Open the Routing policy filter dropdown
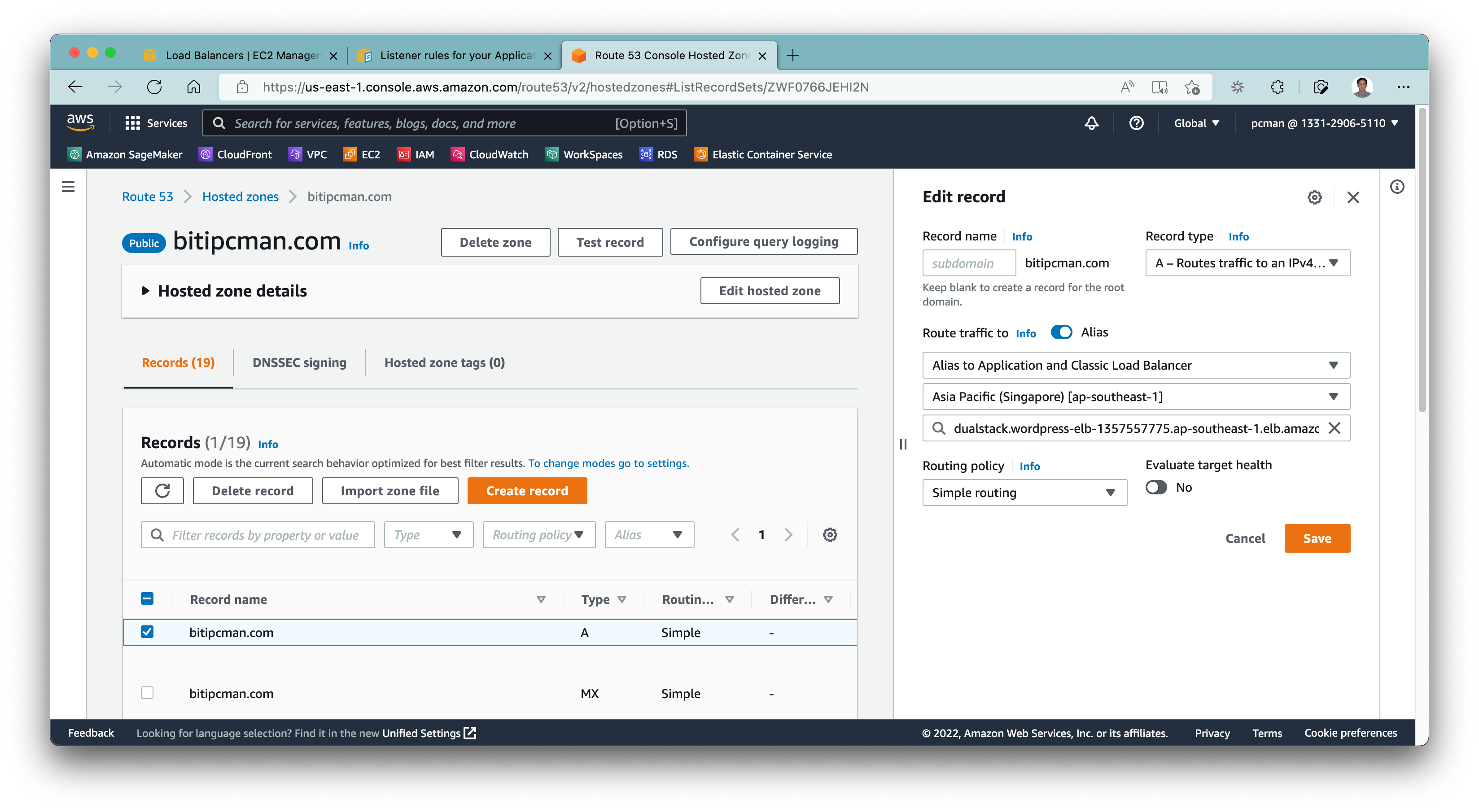1479x812 pixels. point(538,535)
